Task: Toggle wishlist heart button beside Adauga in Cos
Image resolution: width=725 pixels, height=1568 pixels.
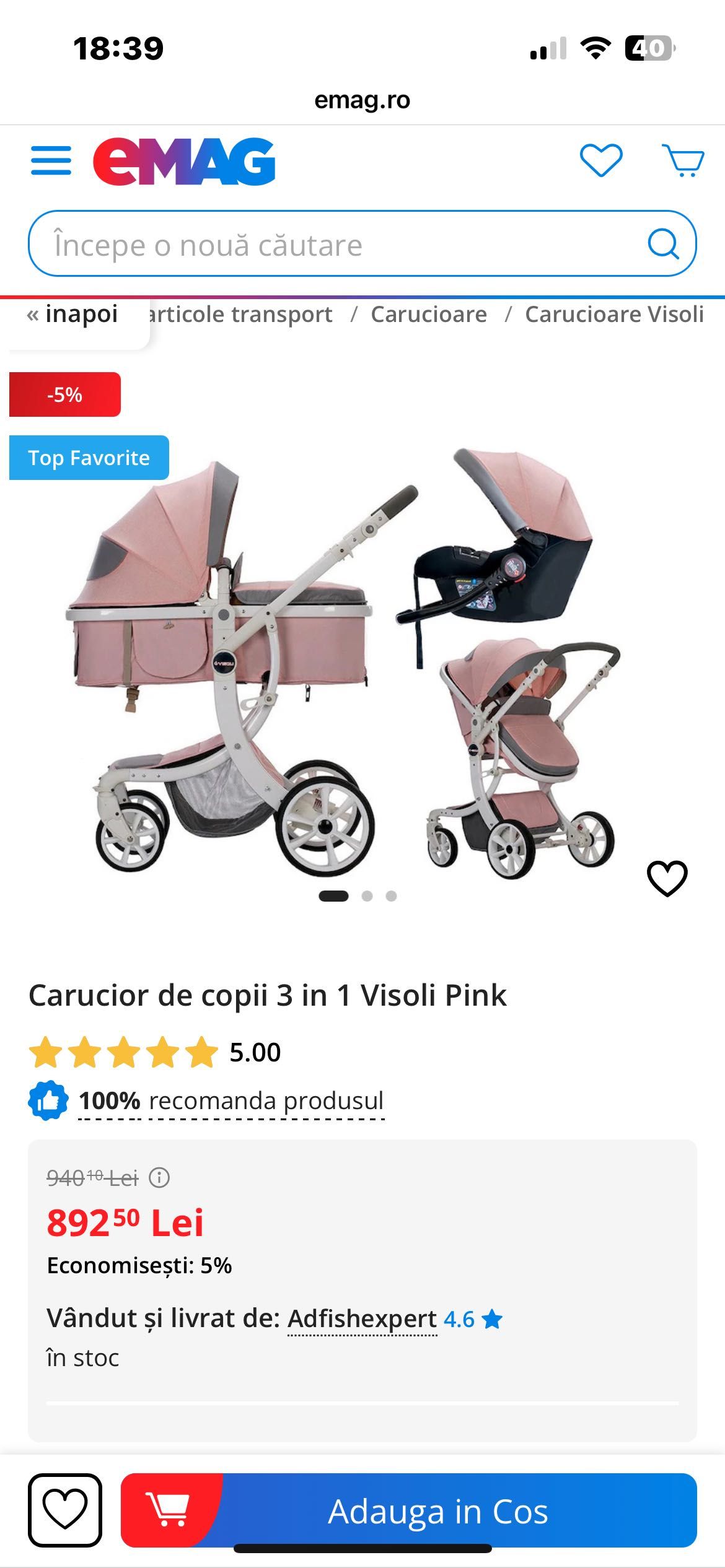Action: (65, 1510)
